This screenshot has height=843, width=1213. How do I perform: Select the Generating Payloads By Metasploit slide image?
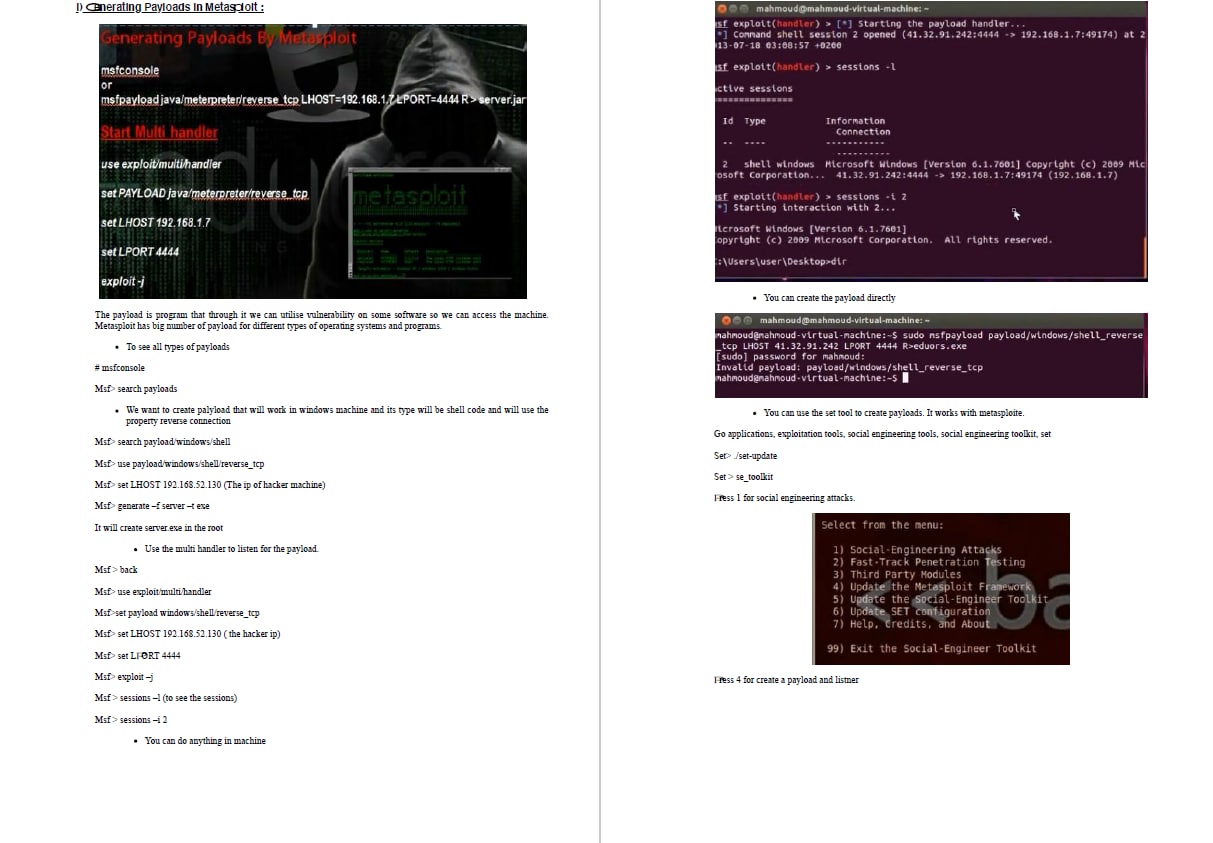(x=313, y=161)
